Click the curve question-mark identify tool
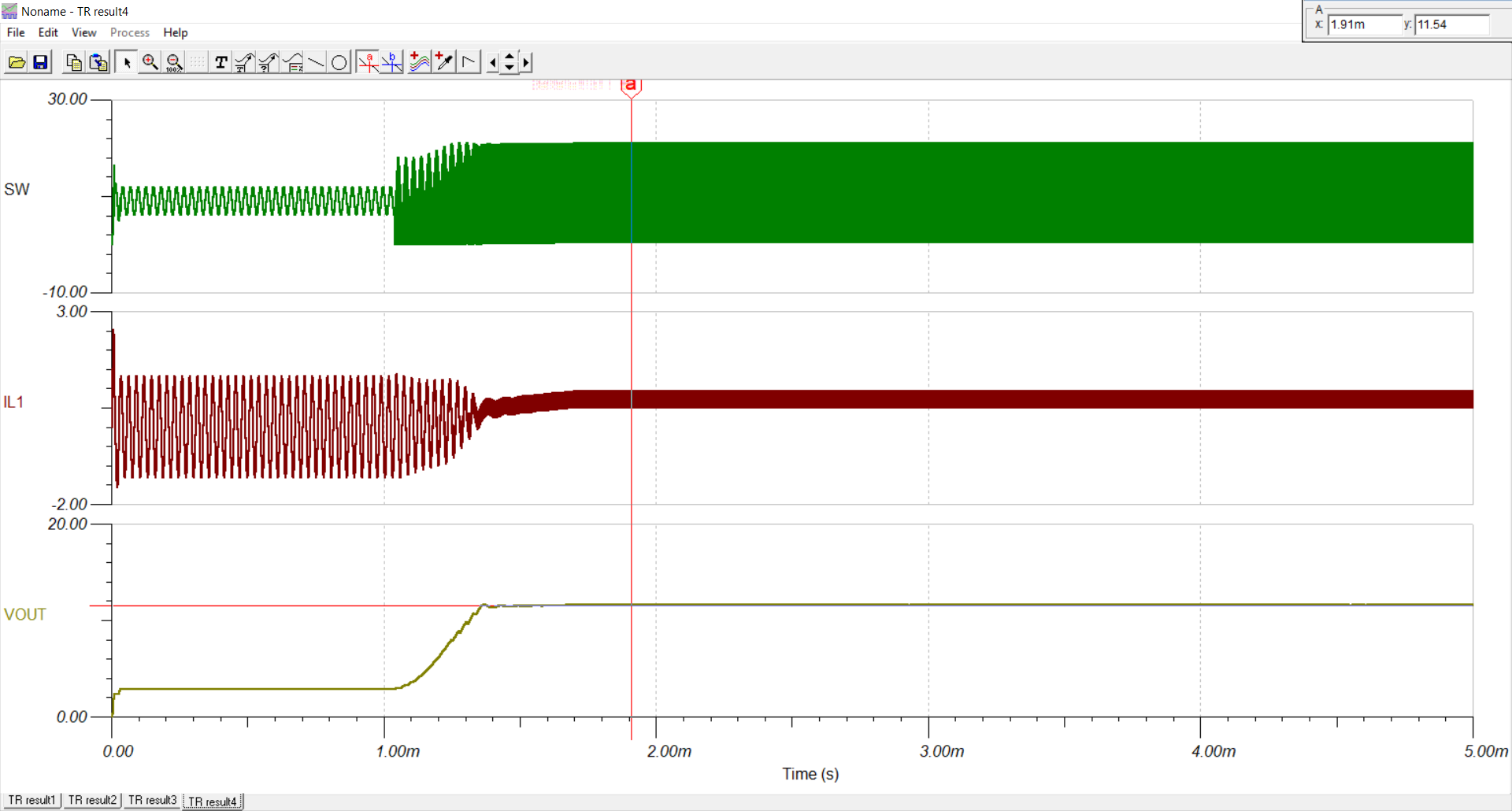 click(x=268, y=62)
